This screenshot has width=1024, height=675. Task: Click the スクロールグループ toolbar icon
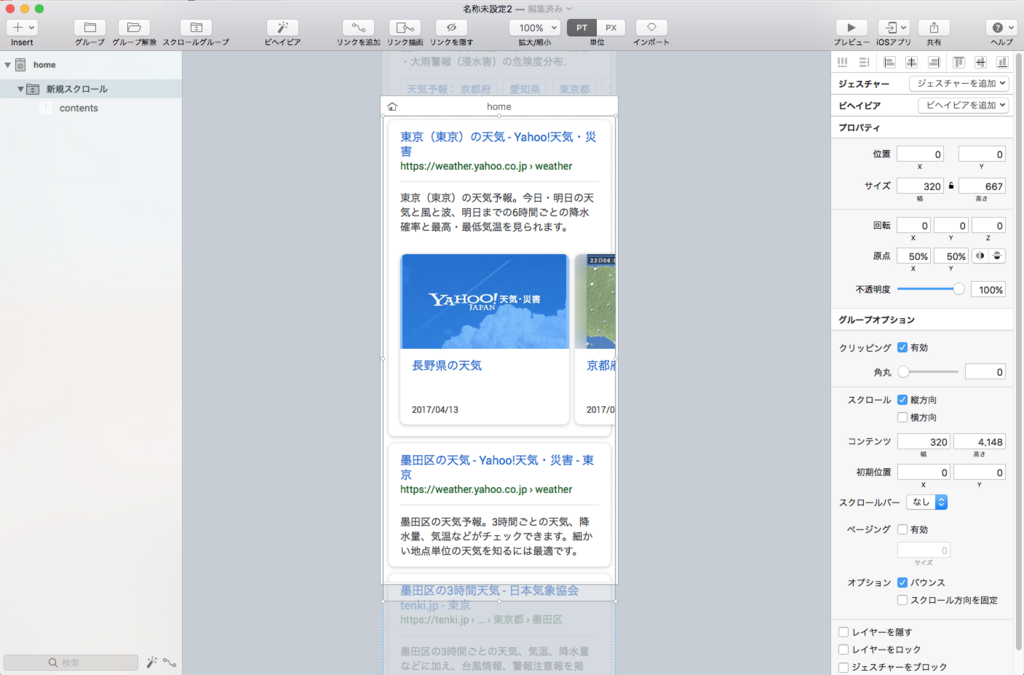point(196,27)
